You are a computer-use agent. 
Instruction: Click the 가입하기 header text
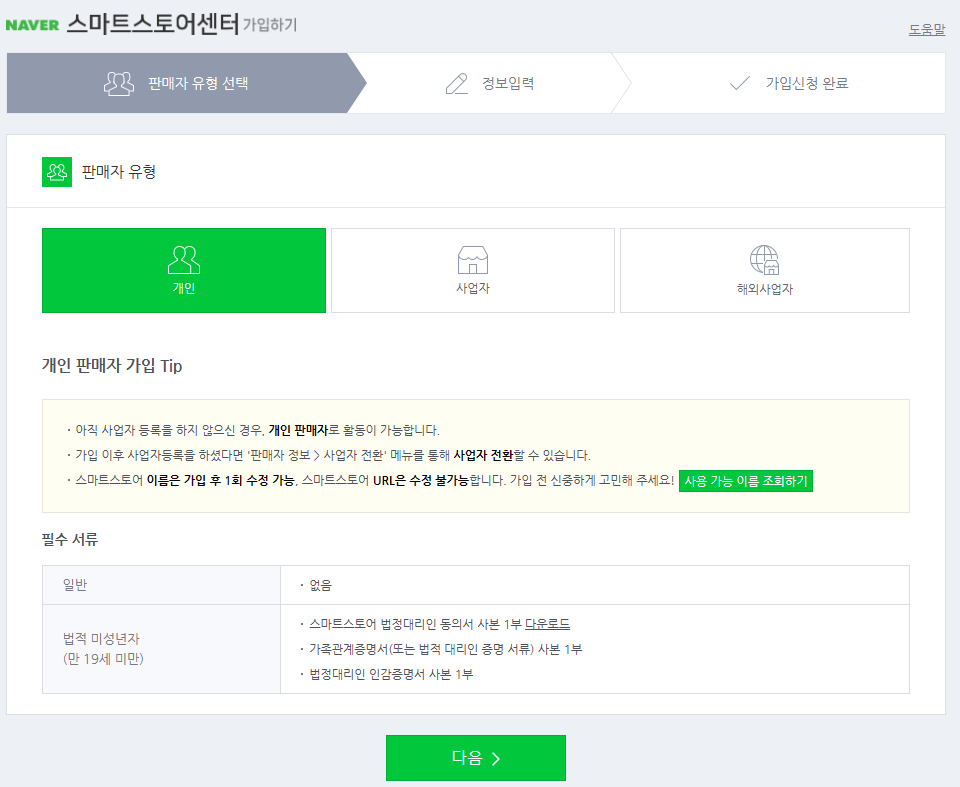pos(270,25)
